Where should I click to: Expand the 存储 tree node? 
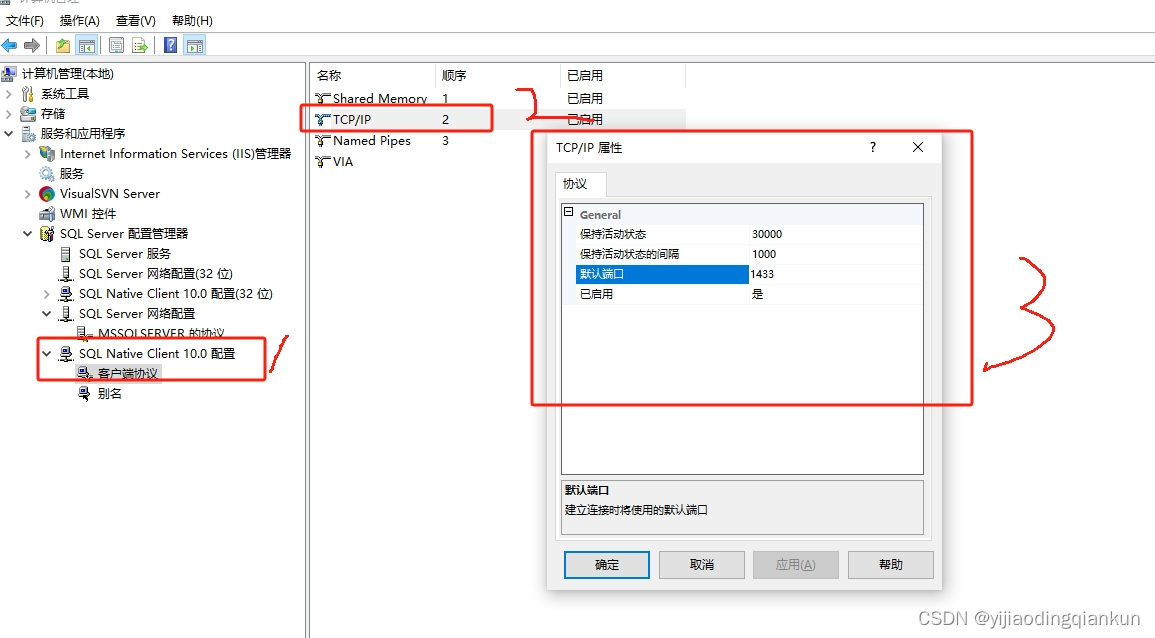tap(9, 113)
